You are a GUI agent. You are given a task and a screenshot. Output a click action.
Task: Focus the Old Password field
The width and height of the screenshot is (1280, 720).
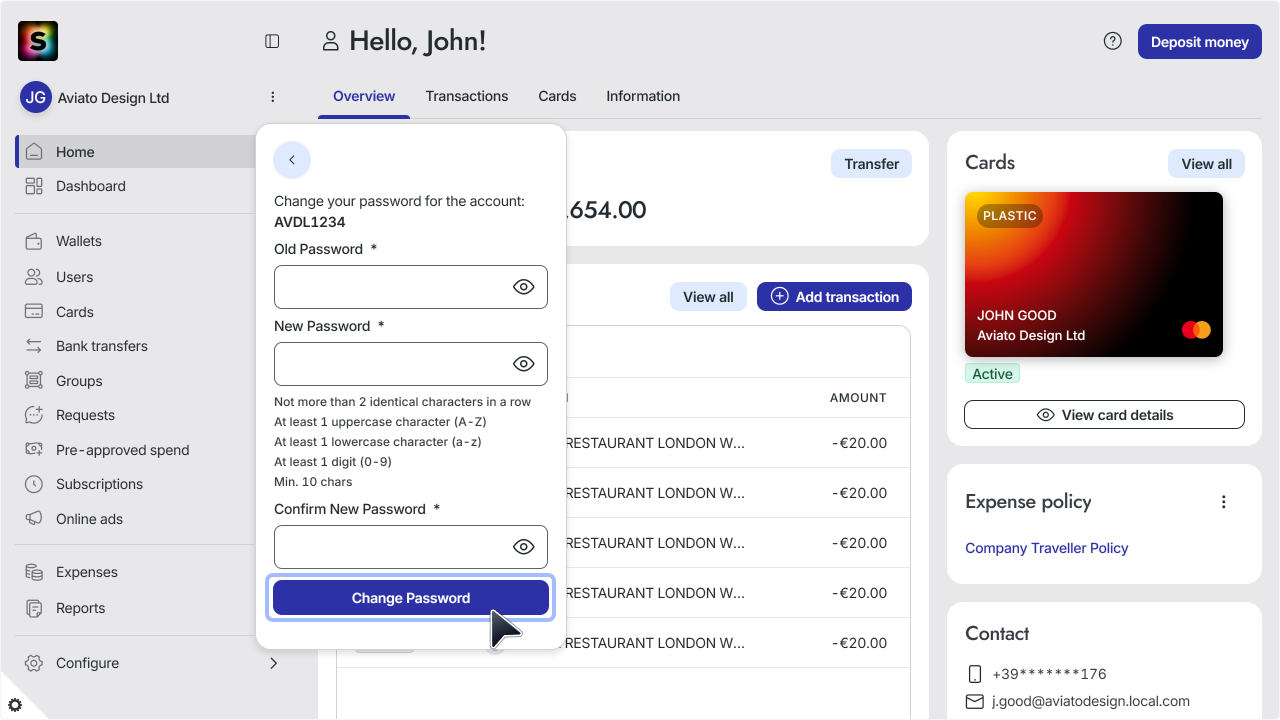coord(411,287)
